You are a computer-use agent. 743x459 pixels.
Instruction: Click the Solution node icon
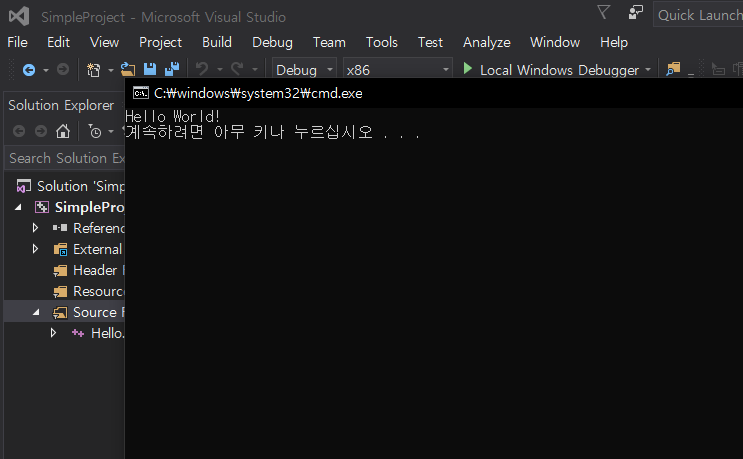click(23, 186)
